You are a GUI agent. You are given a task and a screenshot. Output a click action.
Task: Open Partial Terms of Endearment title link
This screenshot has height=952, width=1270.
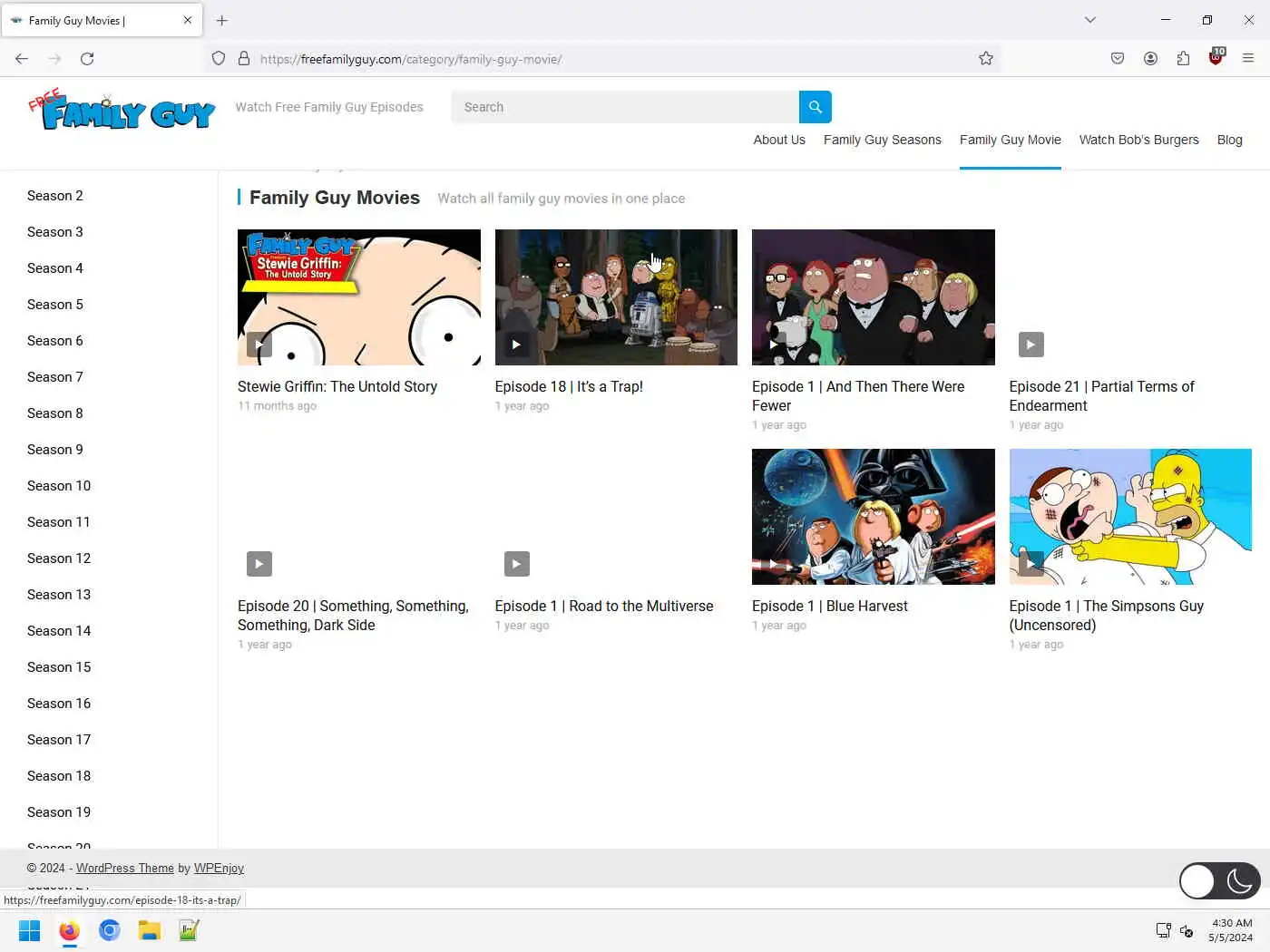1101,396
